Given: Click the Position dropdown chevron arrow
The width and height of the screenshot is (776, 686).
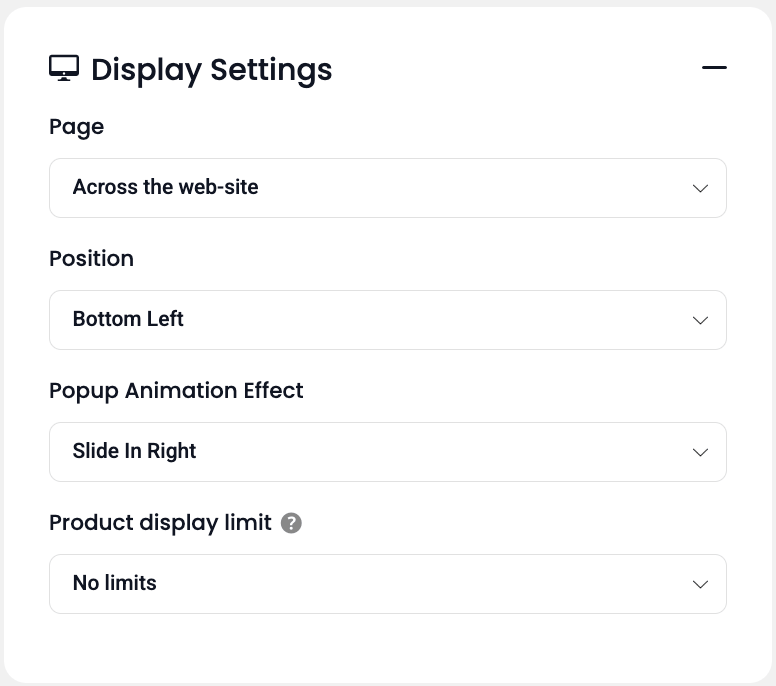Looking at the screenshot, I should 700,320.
